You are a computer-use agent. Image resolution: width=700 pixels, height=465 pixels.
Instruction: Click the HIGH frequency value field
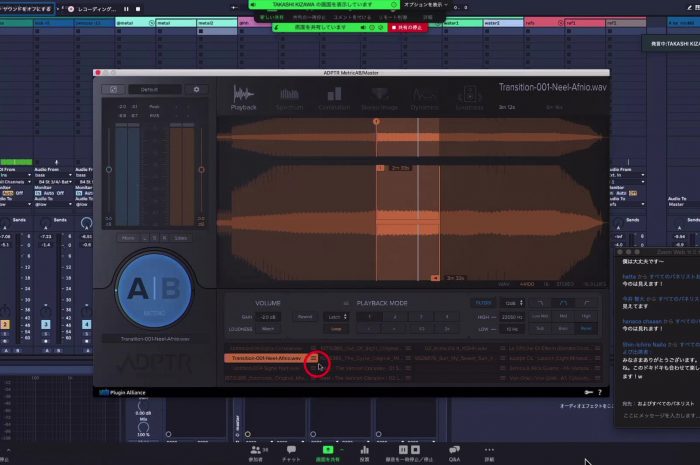[x=511, y=317]
